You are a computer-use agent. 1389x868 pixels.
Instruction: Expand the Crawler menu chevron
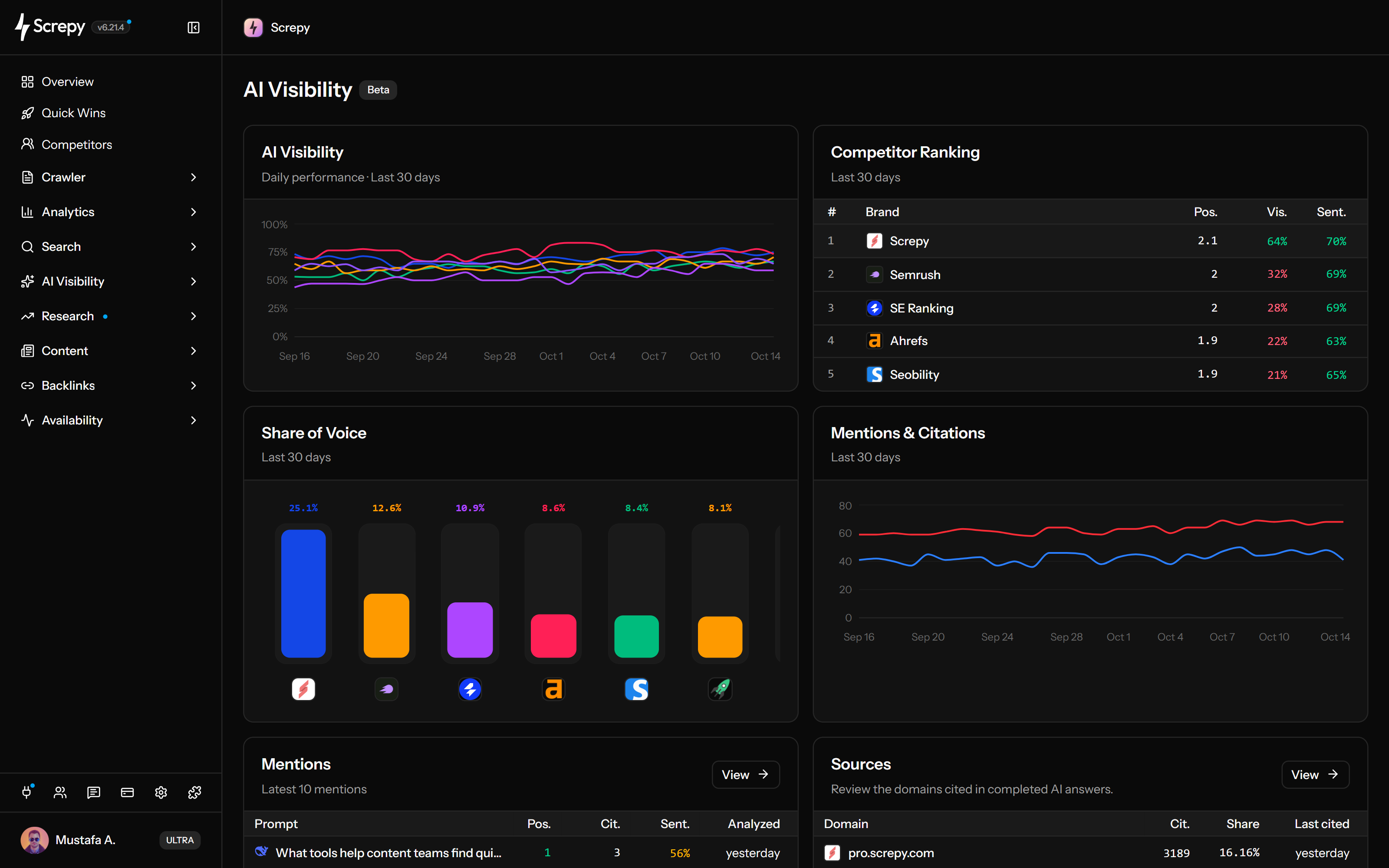pos(194,178)
